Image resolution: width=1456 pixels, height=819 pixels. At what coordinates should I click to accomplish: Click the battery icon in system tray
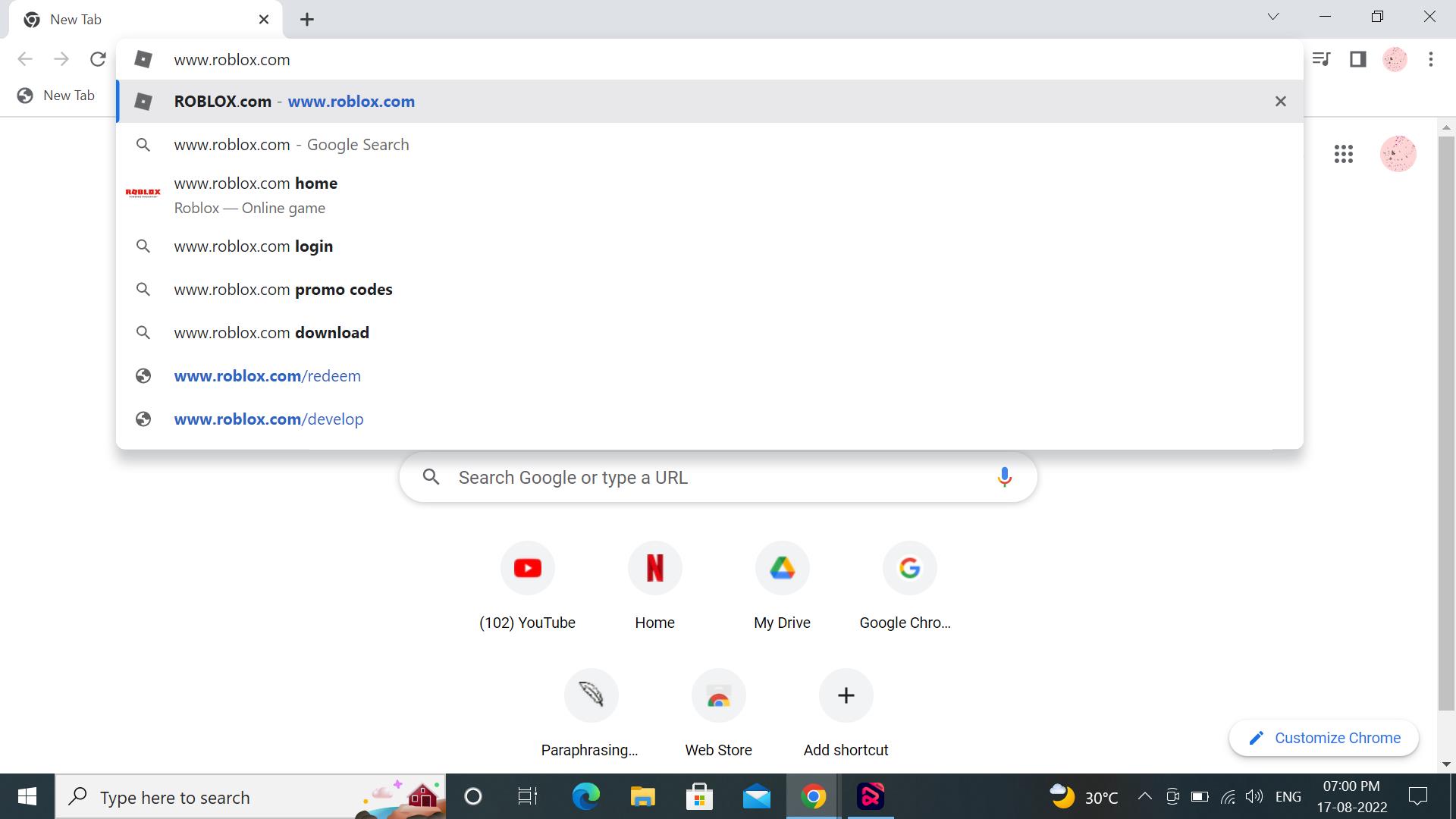[1200, 796]
